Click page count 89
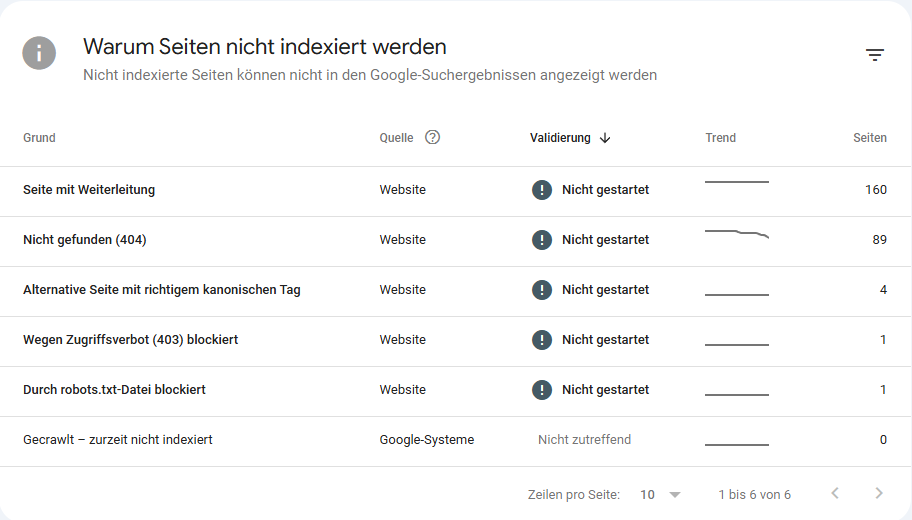This screenshot has height=520, width=912. pyautogui.click(x=879, y=240)
